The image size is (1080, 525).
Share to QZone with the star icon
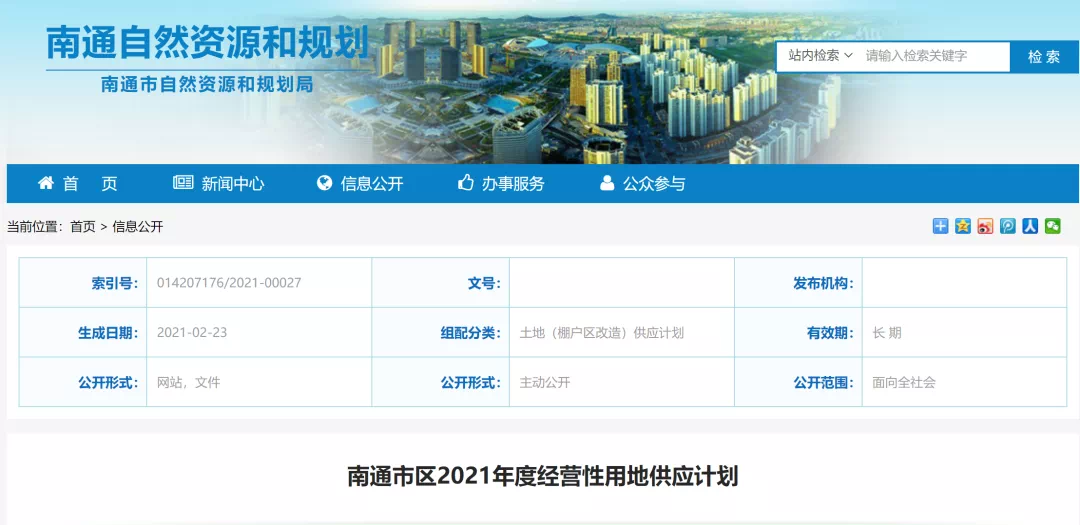[962, 226]
